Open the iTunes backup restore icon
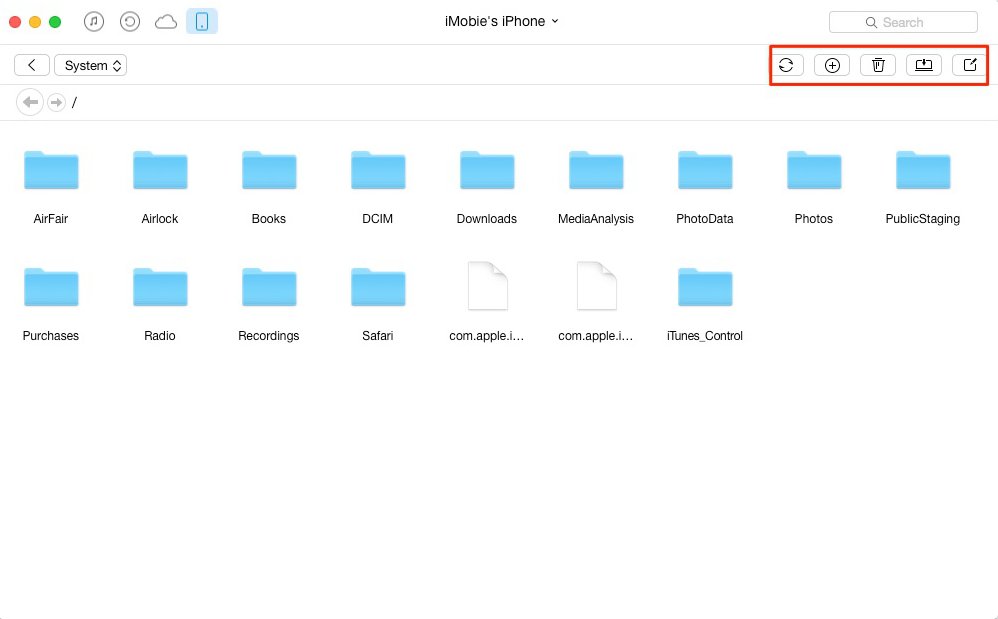 (x=130, y=22)
